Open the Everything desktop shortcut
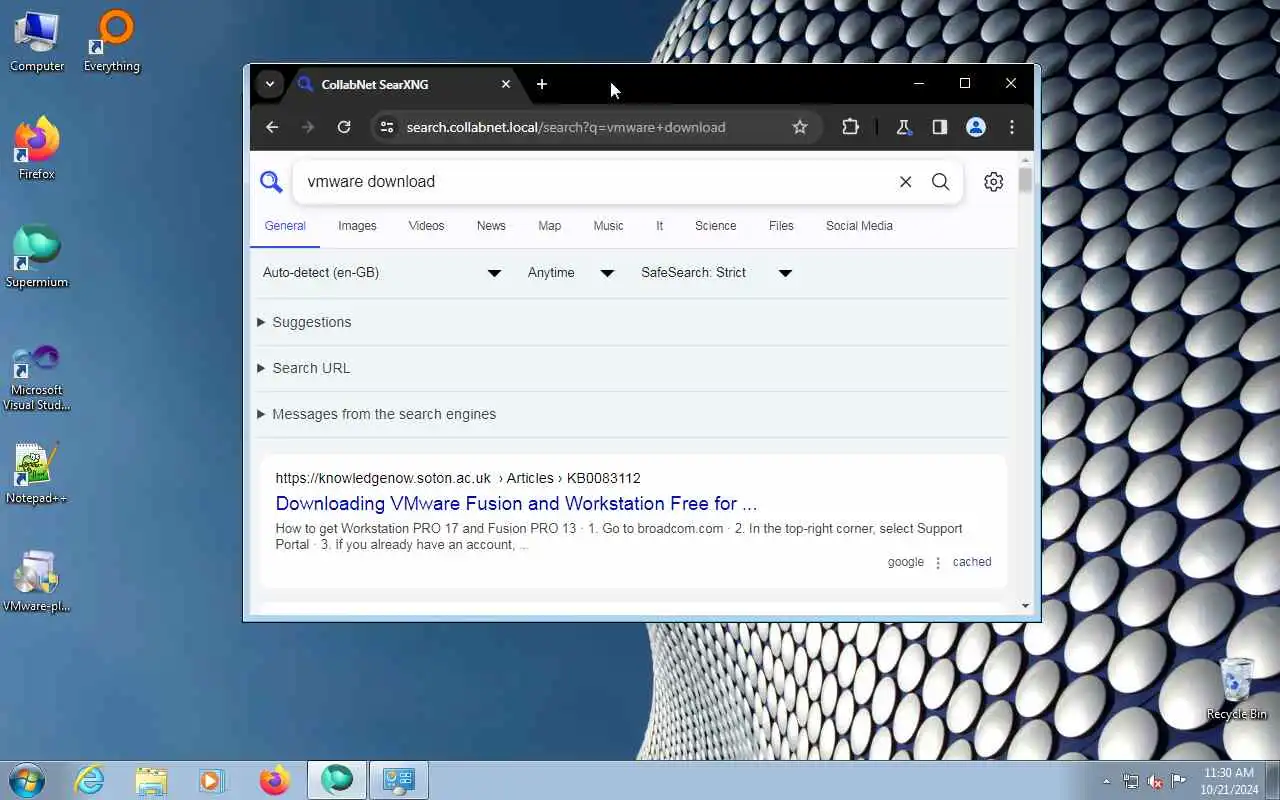 (112, 41)
